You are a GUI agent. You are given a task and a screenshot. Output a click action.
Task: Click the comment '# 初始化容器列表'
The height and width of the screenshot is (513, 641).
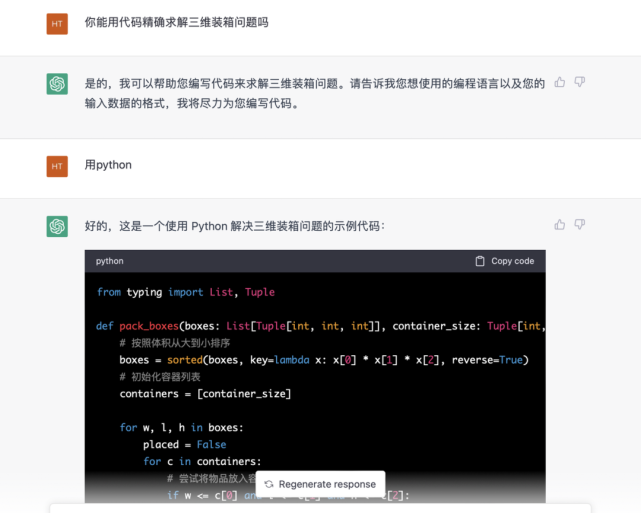click(160, 377)
